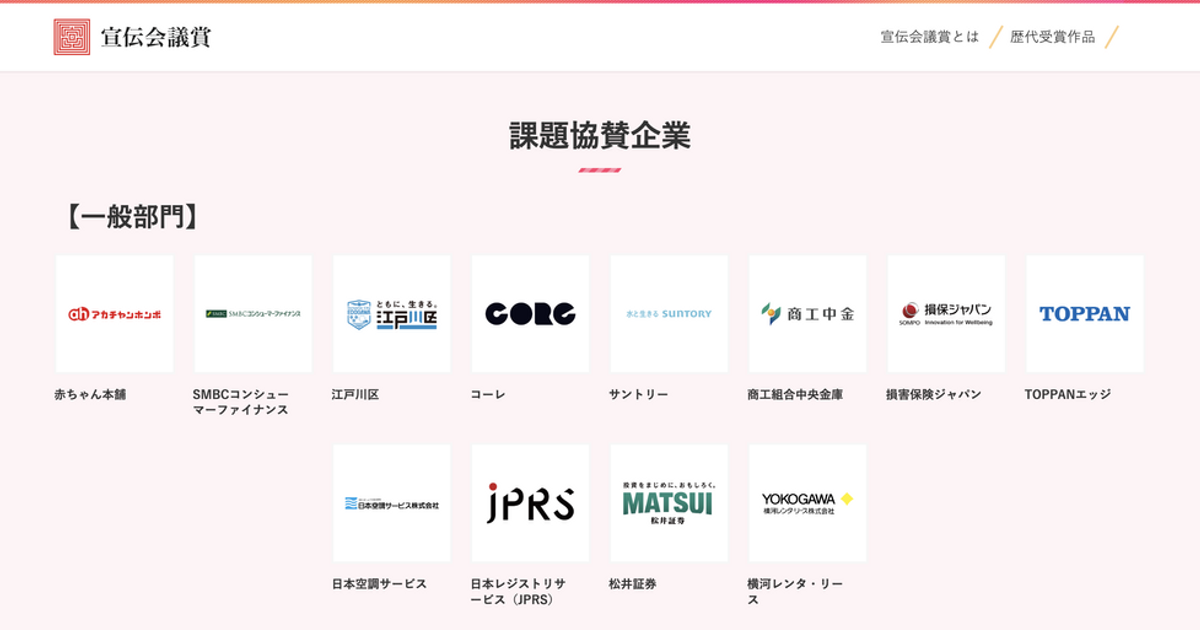Select the 江戸川区 caption text
The width and height of the screenshot is (1200, 630).
pyautogui.click(x=356, y=395)
